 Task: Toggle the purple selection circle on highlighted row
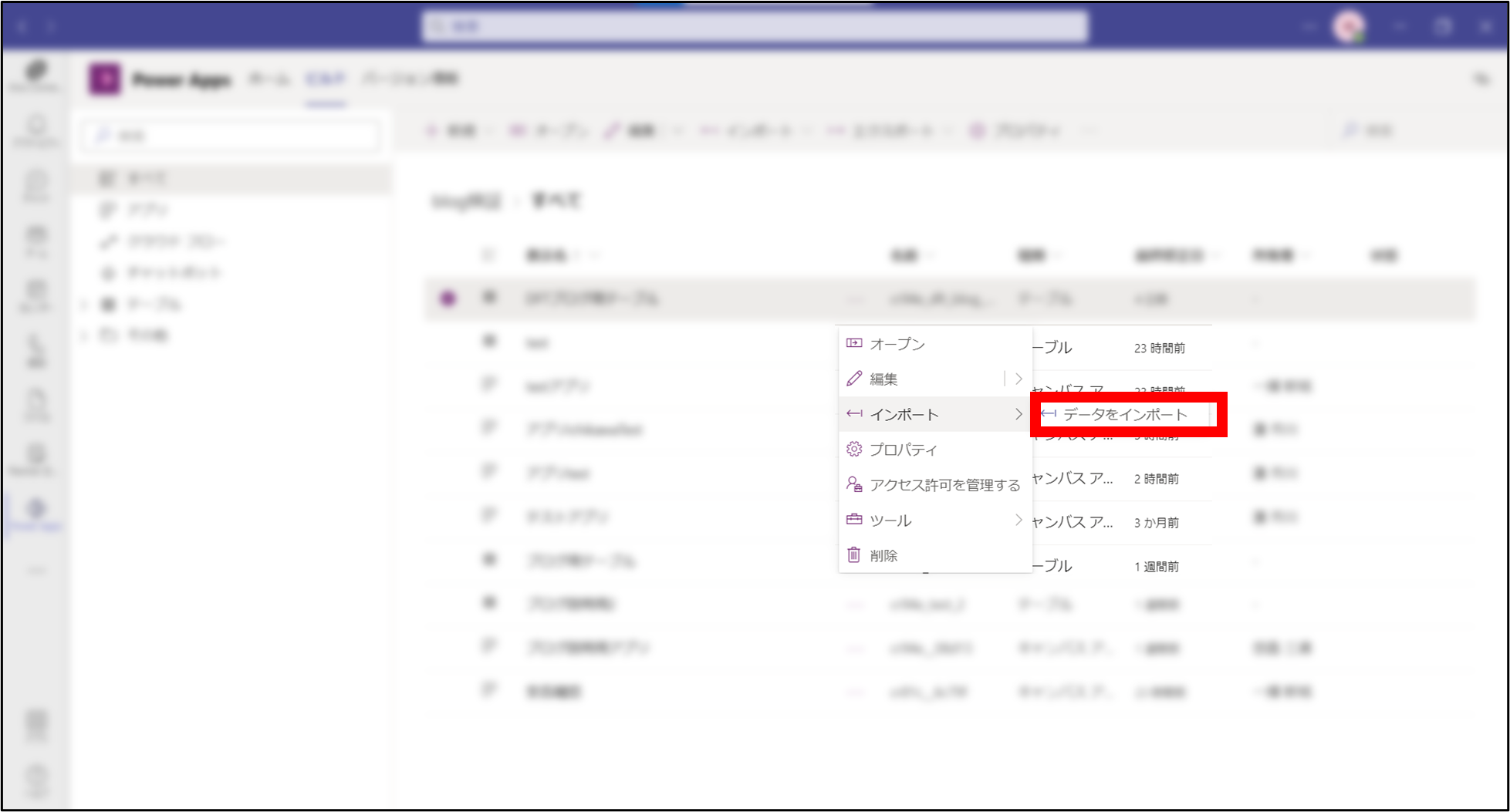click(x=448, y=298)
